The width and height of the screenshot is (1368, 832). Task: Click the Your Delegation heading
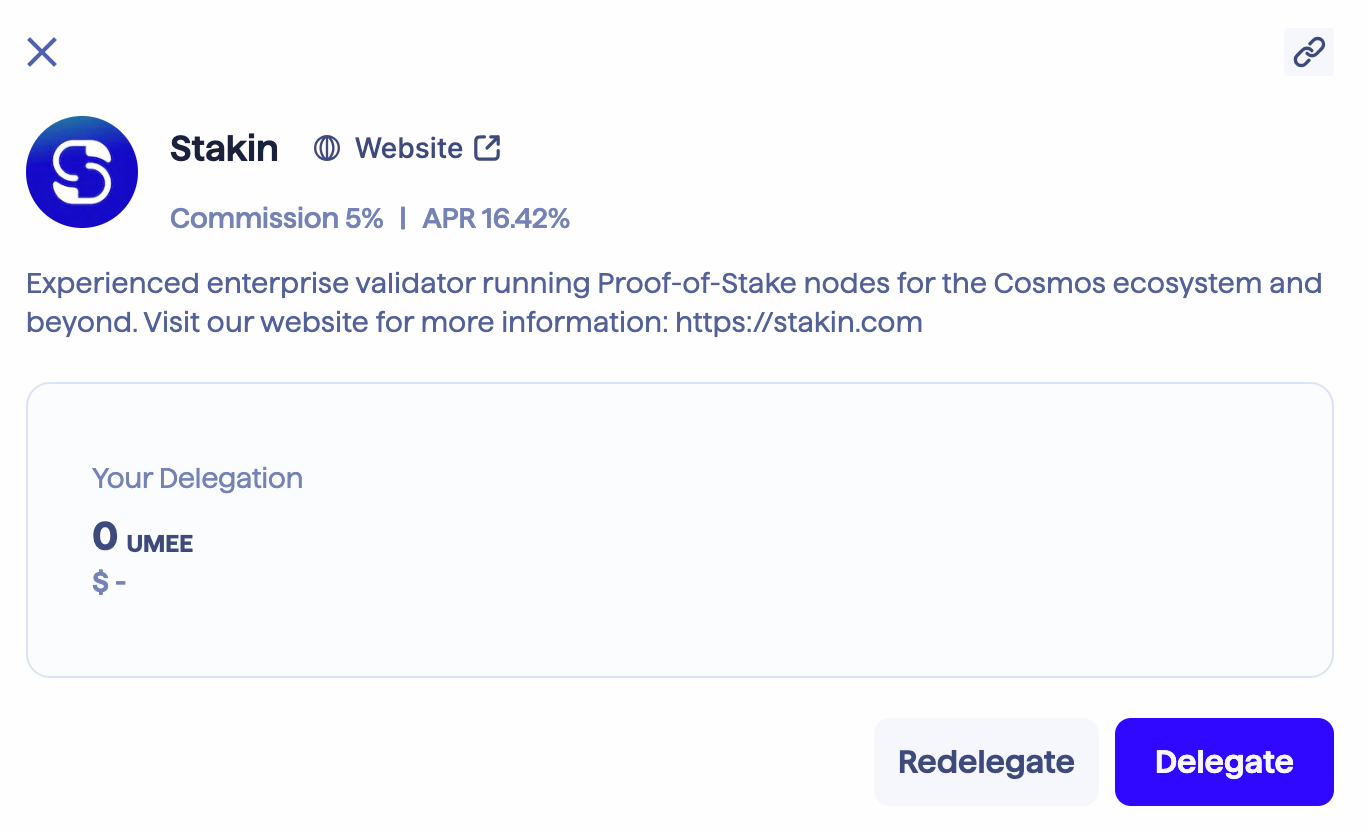point(197,478)
